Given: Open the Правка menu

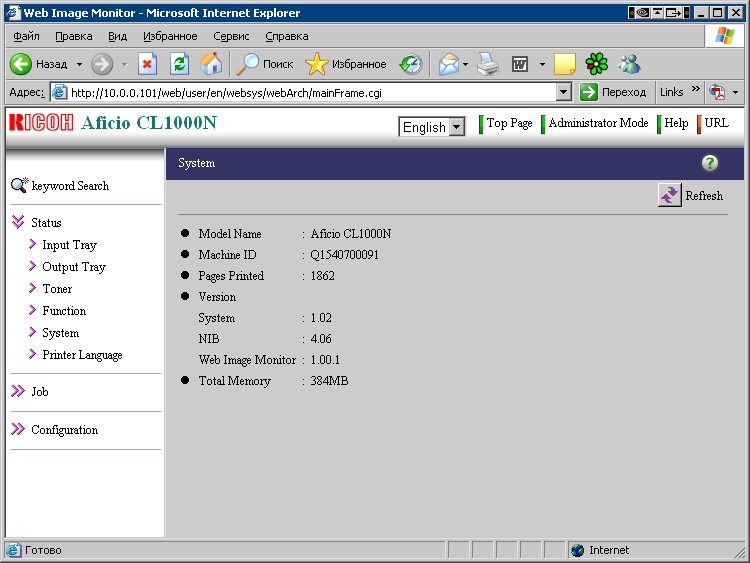Looking at the screenshot, I should click(74, 36).
